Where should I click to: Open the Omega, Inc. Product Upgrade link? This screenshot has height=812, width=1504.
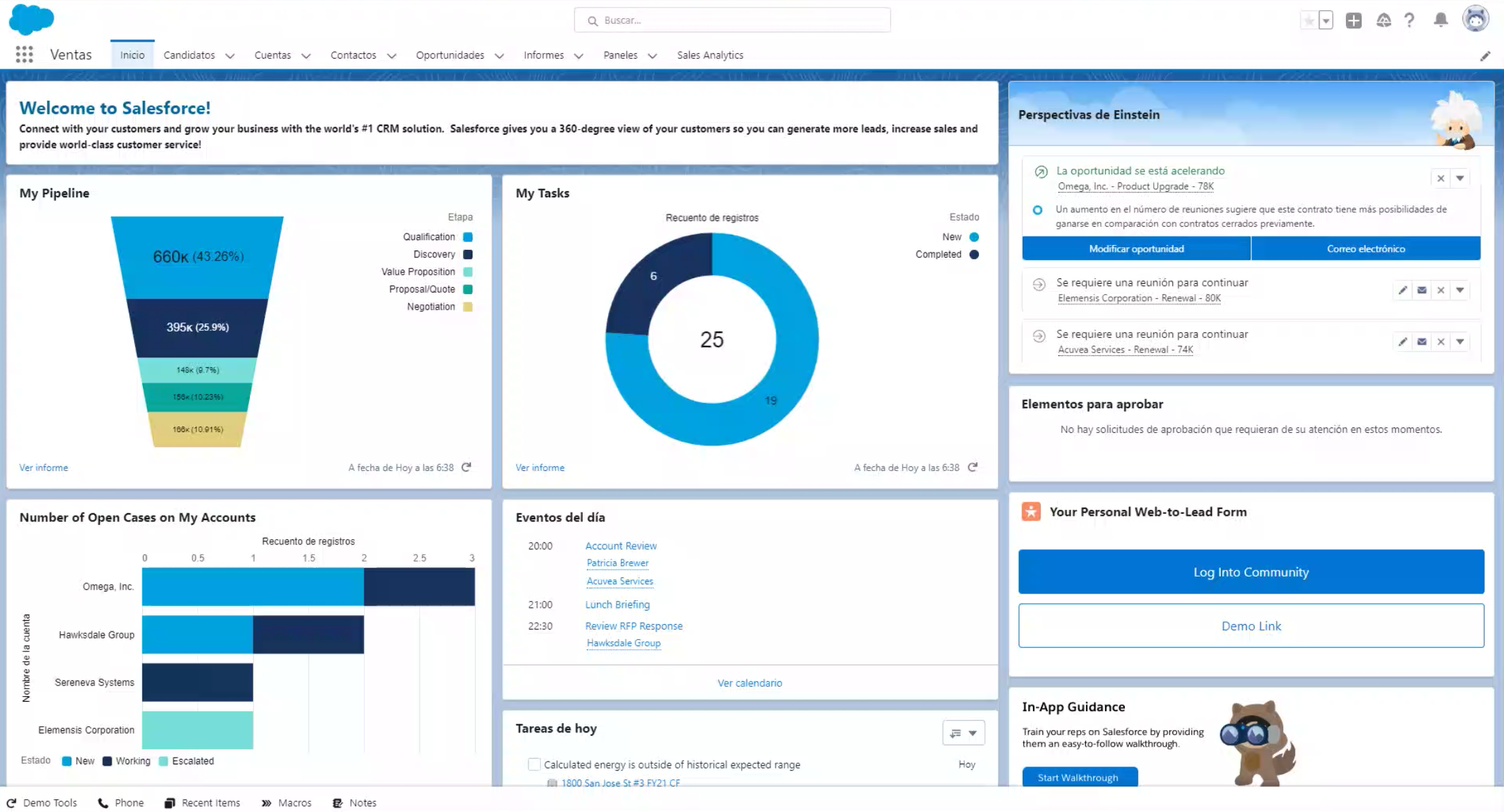pyautogui.click(x=1136, y=186)
